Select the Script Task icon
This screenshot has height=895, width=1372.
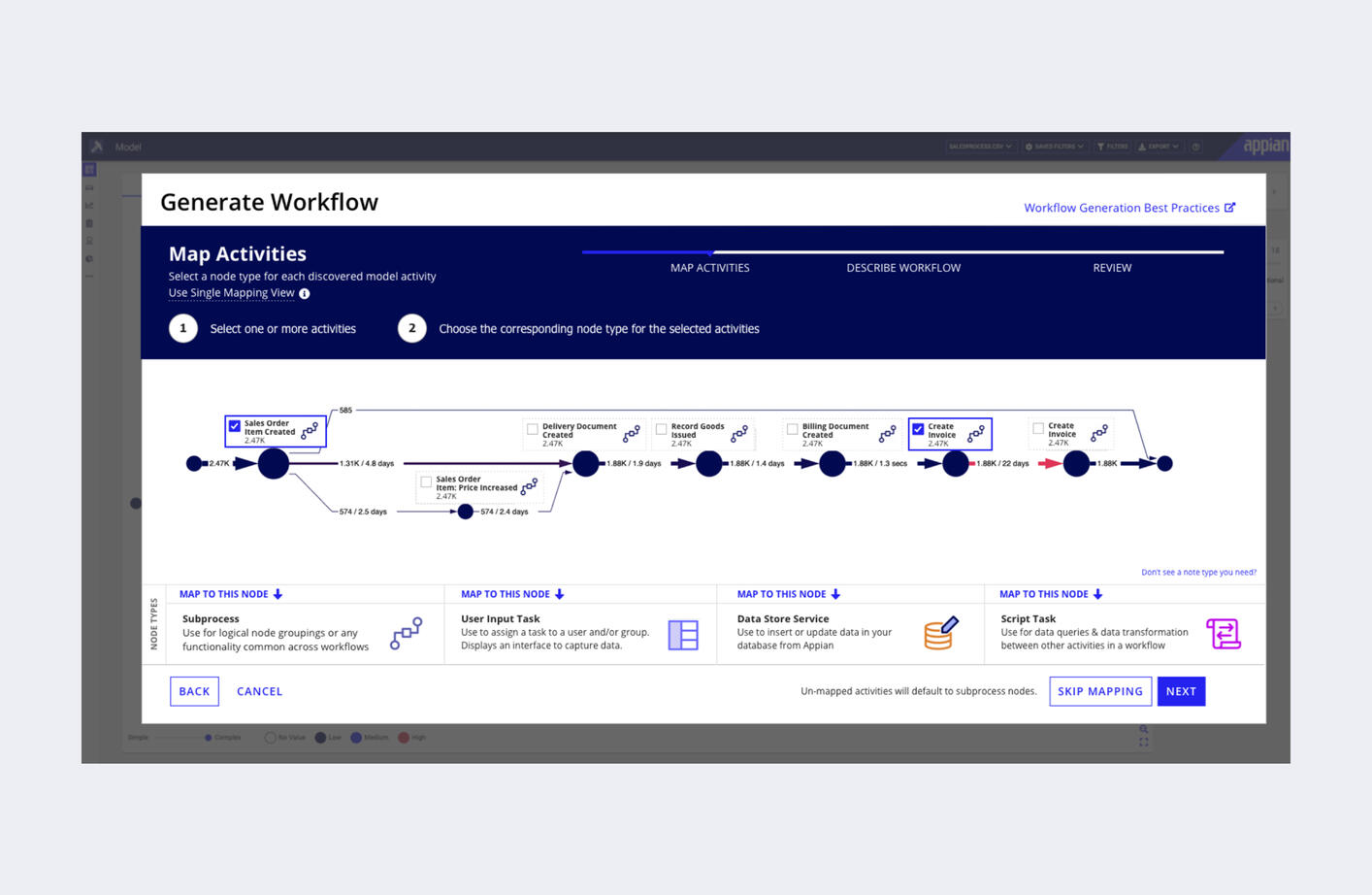(1224, 633)
